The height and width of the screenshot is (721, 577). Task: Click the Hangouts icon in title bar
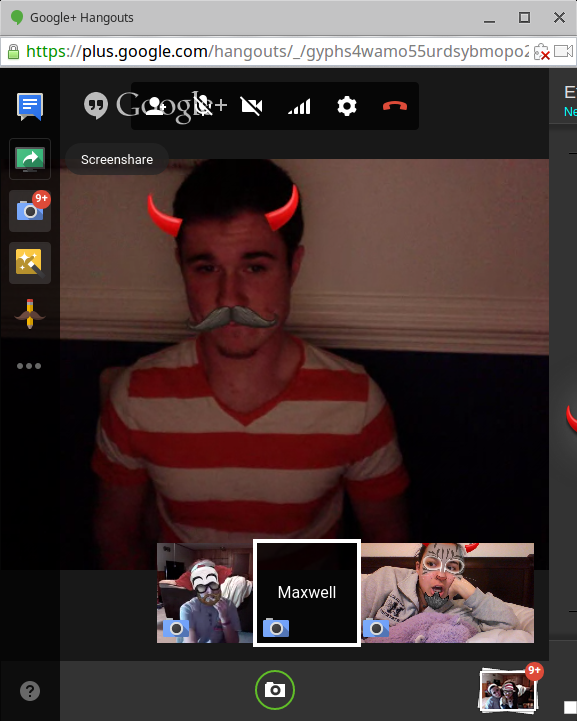[17, 17]
